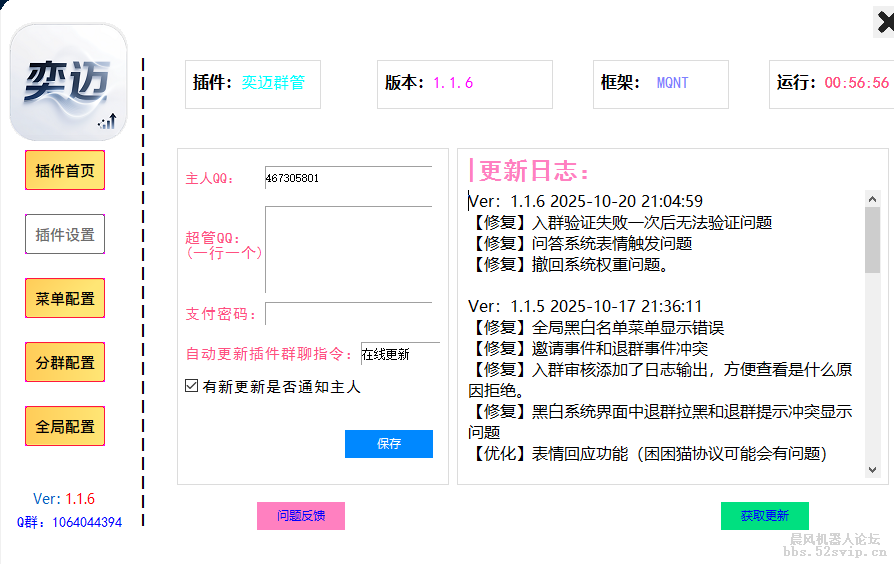894x564 pixels.
Task: Select the 全局配置 section
Action: (x=65, y=426)
